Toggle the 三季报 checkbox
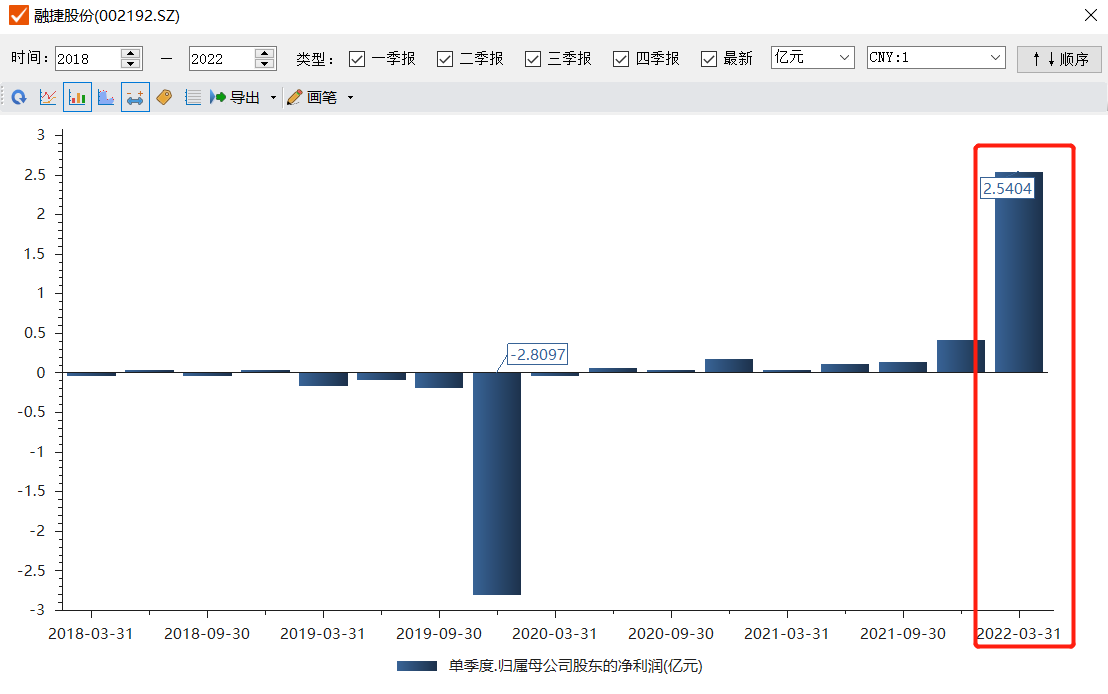 pyautogui.click(x=533, y=59)
